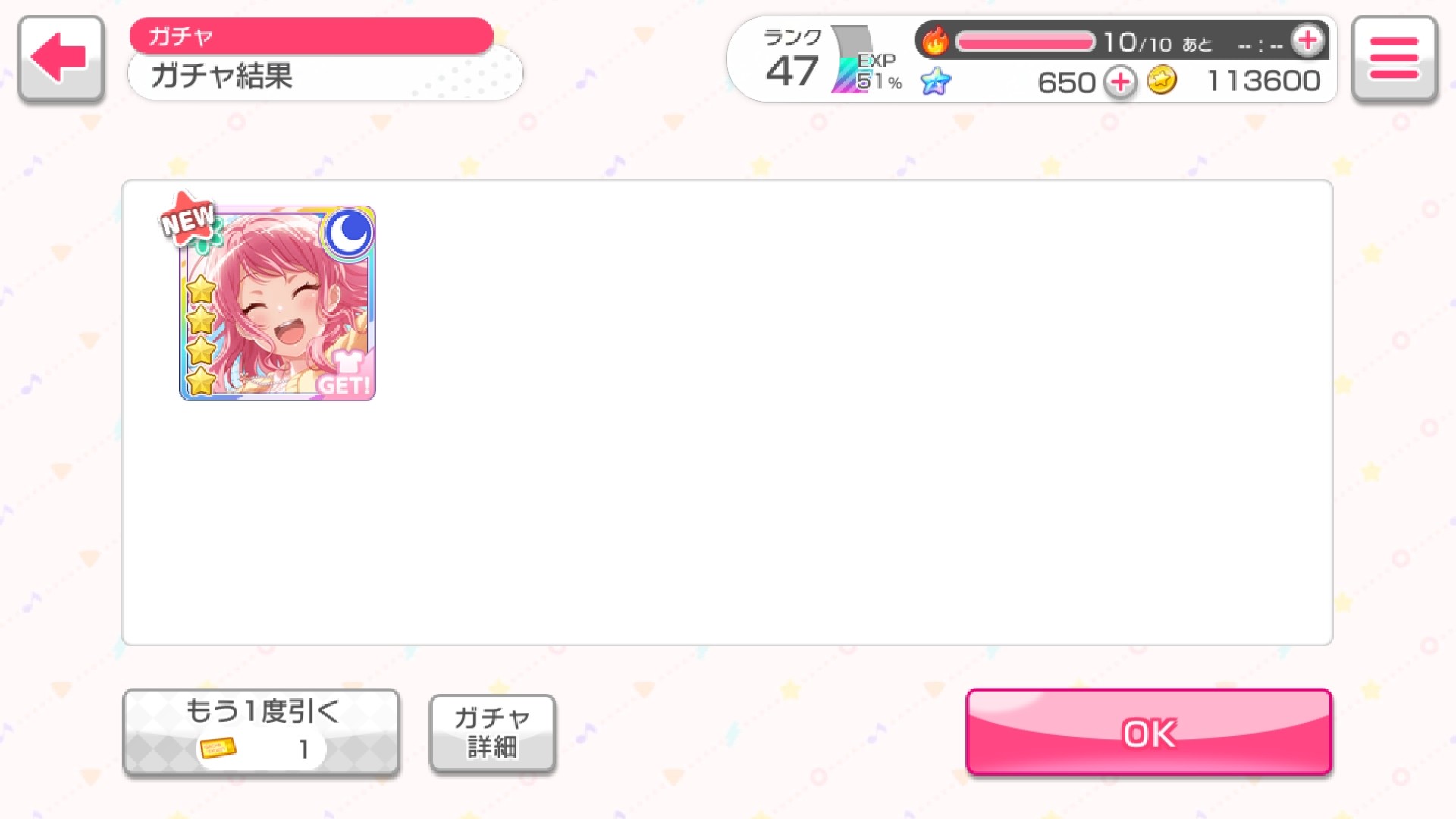Tap the NEW badge on the card

(187, 220)
